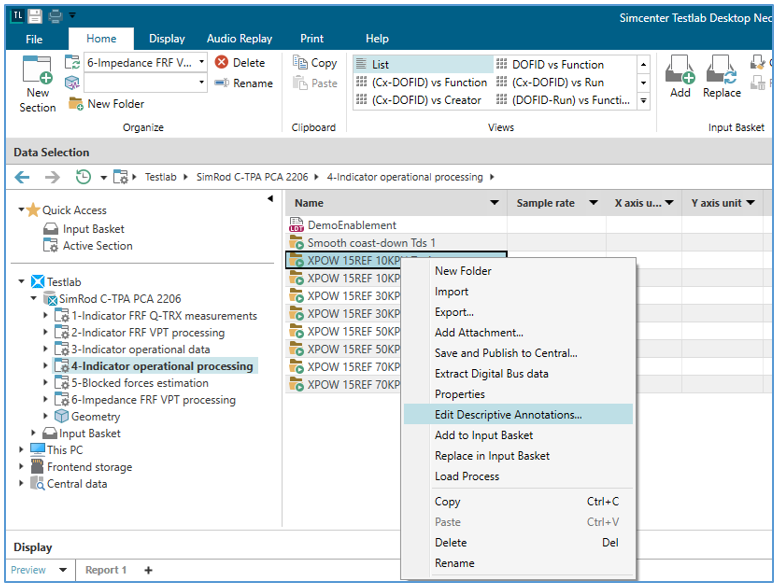Click the Save icon in title bar
778x588 pixels.
coord(35,15)
